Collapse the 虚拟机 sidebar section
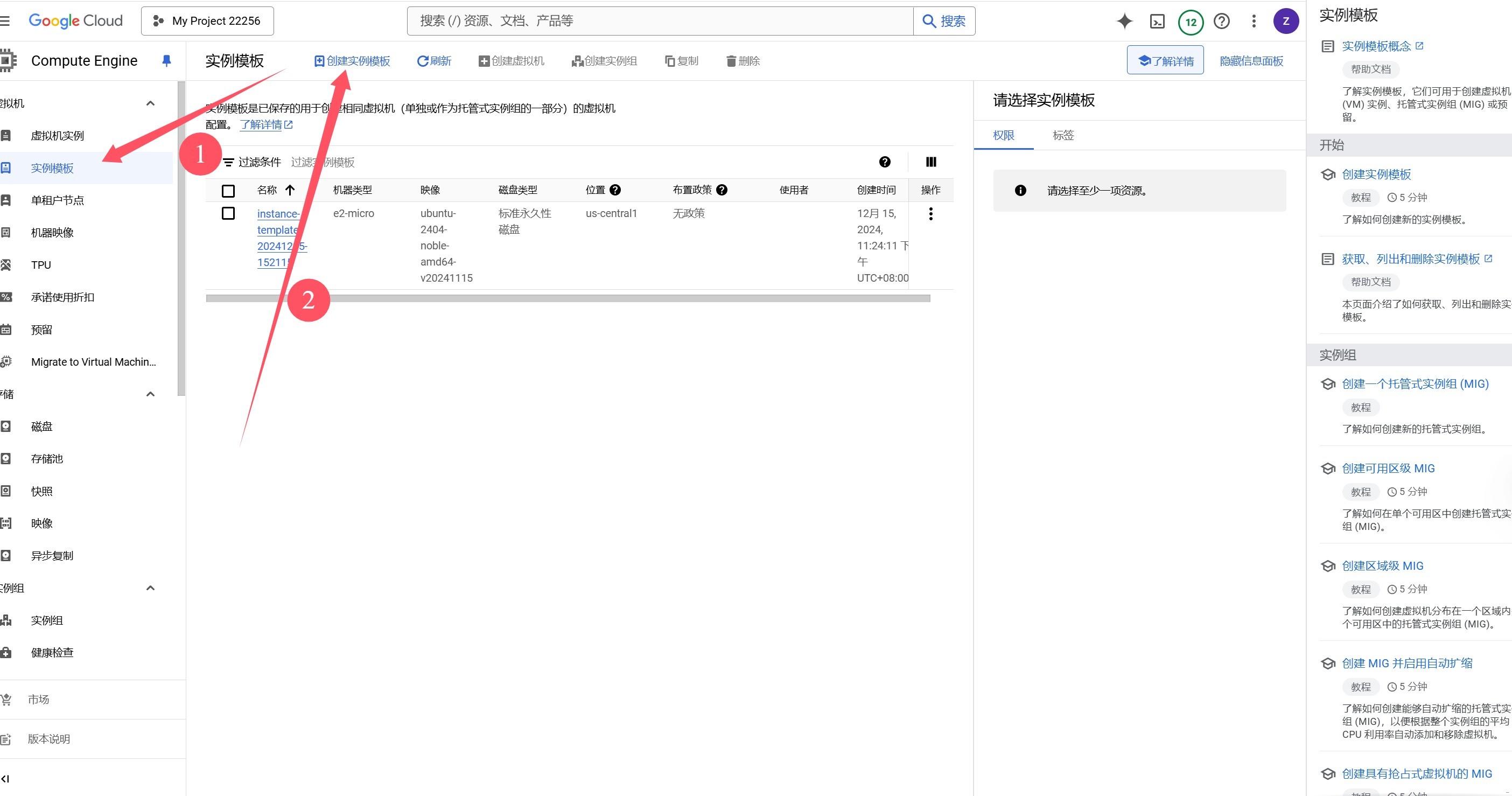Image resolution: width=1512 pixels, height=796 pixels. [150, 103]
